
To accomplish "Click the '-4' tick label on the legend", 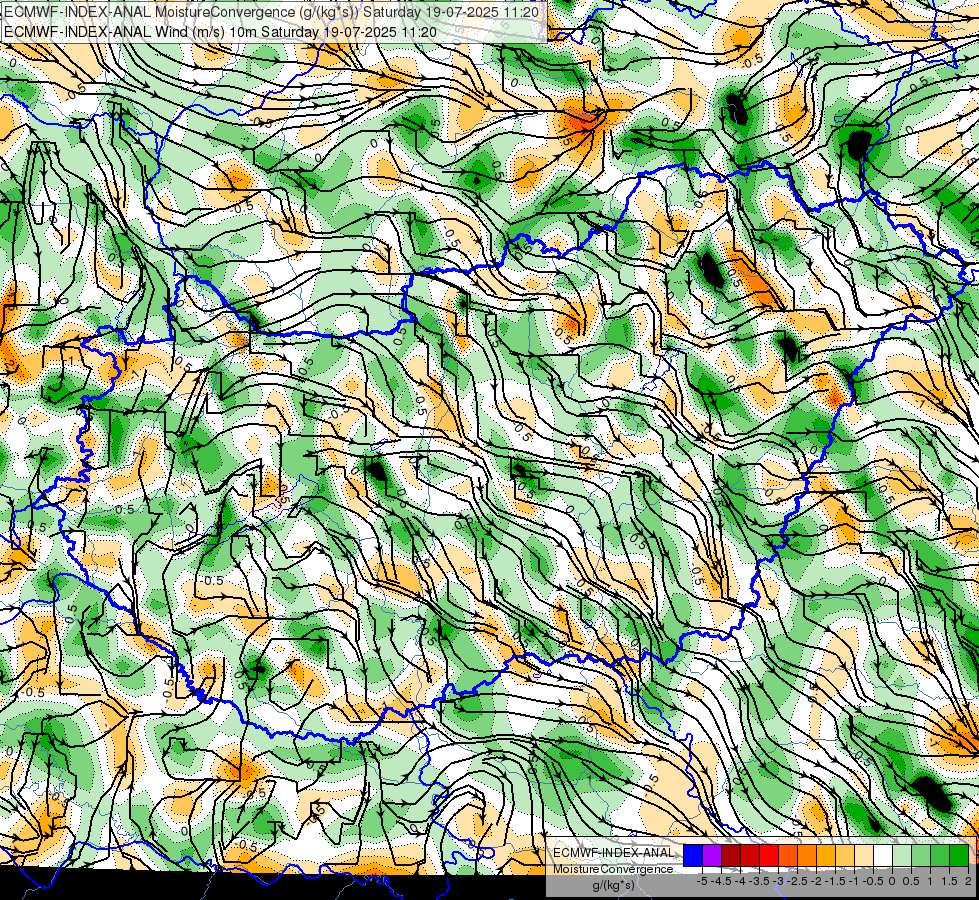I will pyautogui.click(x=740, y=881).
